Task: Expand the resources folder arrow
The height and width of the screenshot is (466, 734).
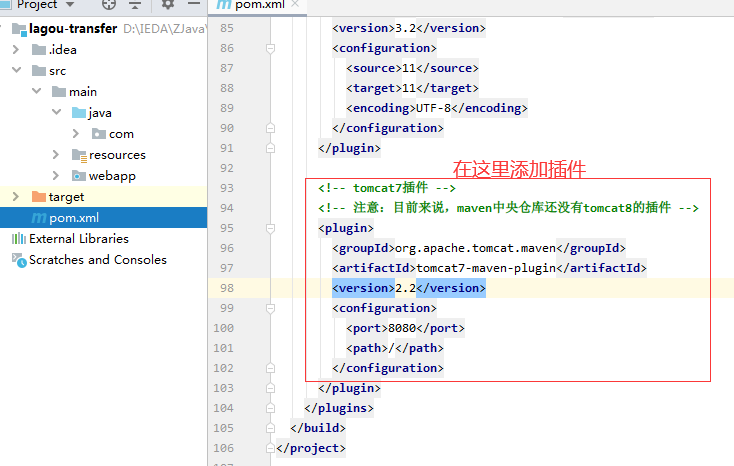Action: click(56, 154)
